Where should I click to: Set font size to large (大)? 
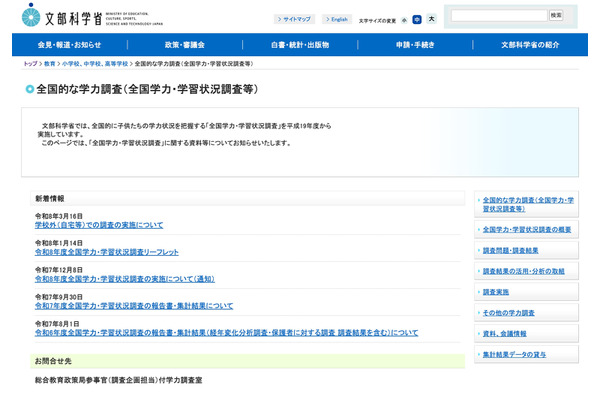(432, 19)
